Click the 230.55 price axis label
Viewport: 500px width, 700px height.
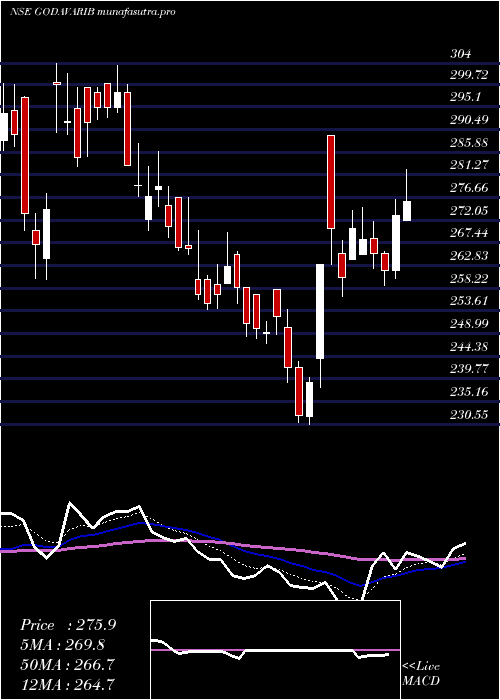469,415
